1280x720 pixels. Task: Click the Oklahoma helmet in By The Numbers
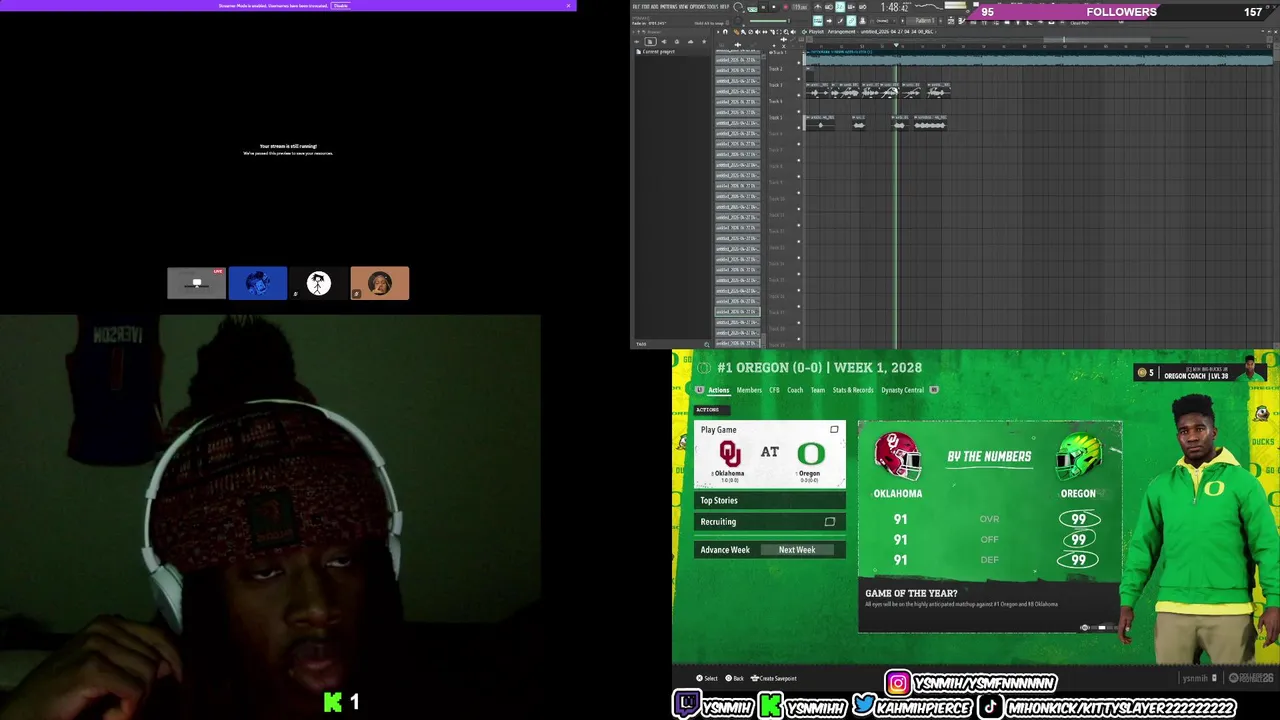tap(897, 456)
